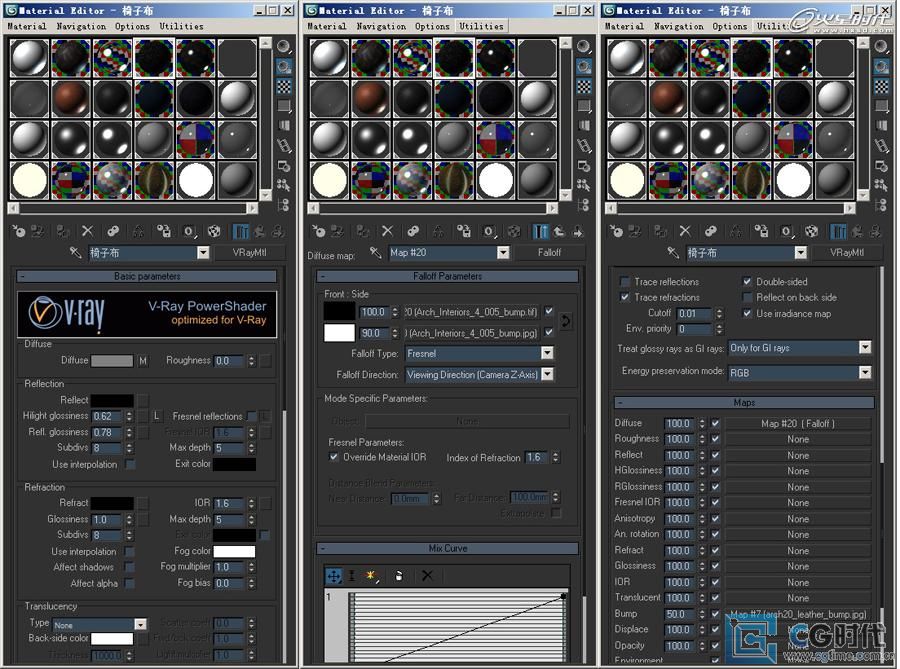Open Map #20 (Falloff) diffuse map slot
Viewport: 900px width, 669px height.
pyautogui.click(x=798, y=423)
